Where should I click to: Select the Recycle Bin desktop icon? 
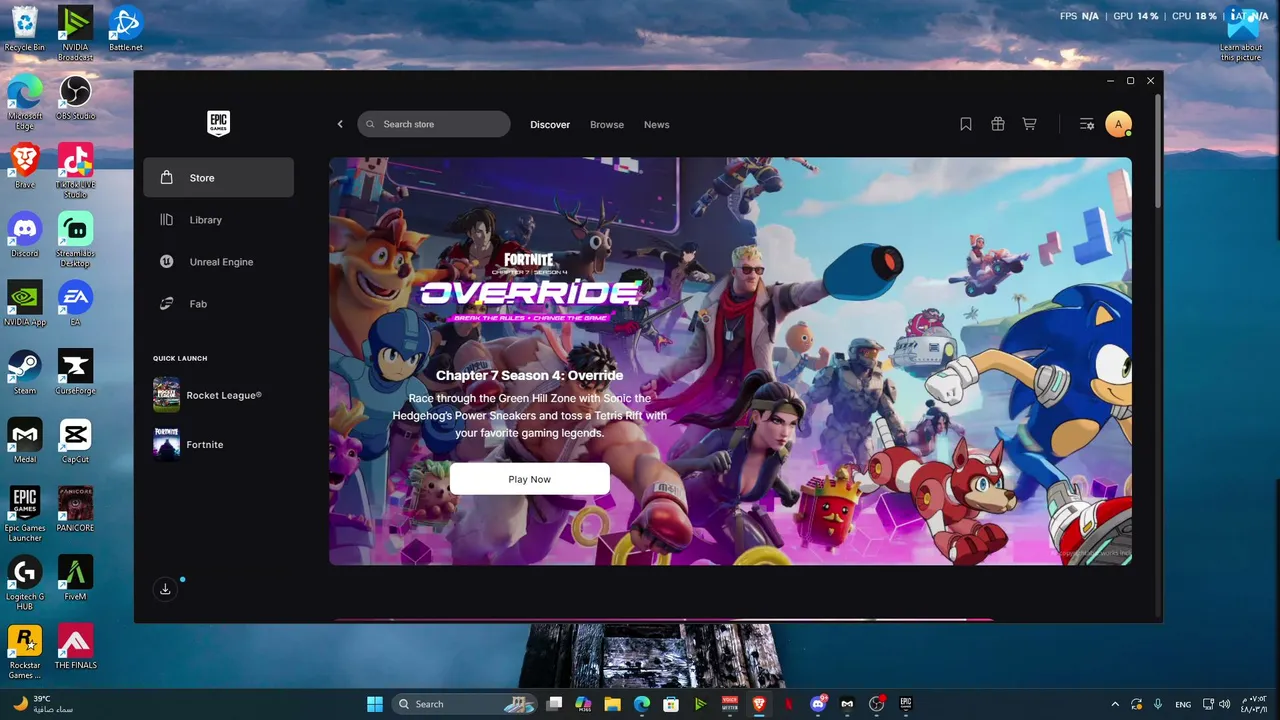point(24,29)
